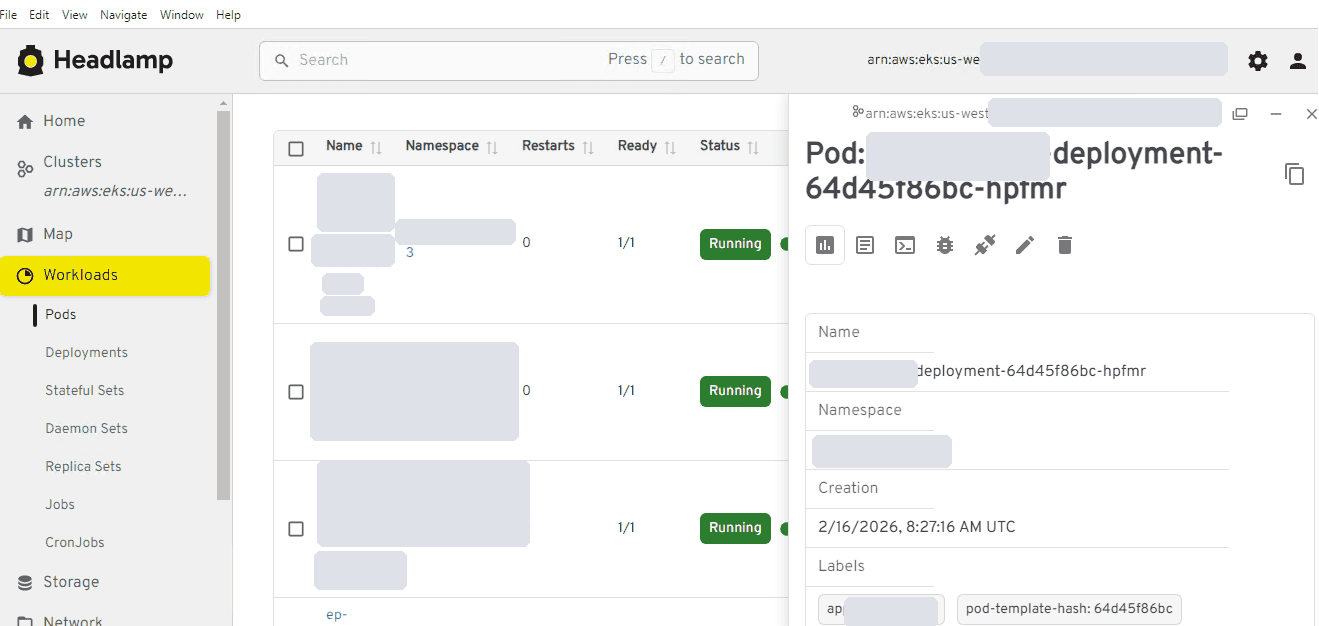1319x626 pixels.
Task: Open Deployments under Workloads
Action: tap(86, 353)
